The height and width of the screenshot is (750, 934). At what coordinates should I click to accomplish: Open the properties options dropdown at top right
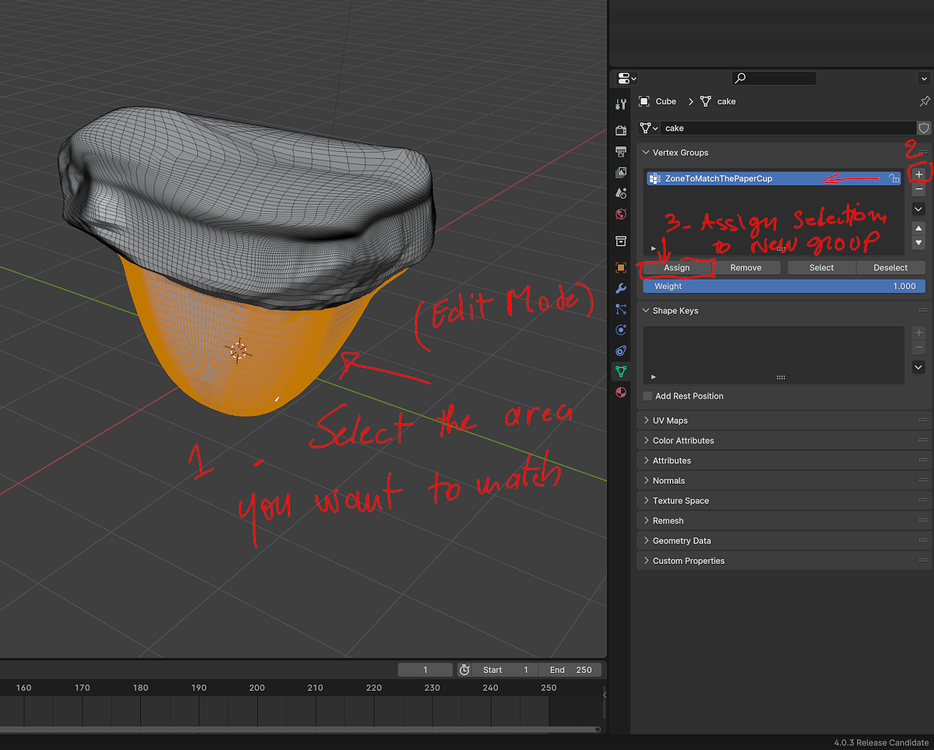924,78
